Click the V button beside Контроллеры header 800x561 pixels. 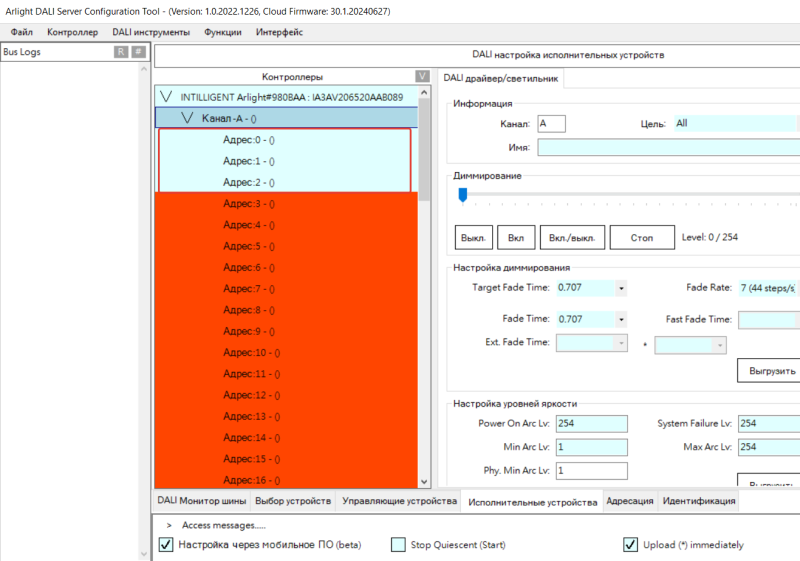[422, 76]
